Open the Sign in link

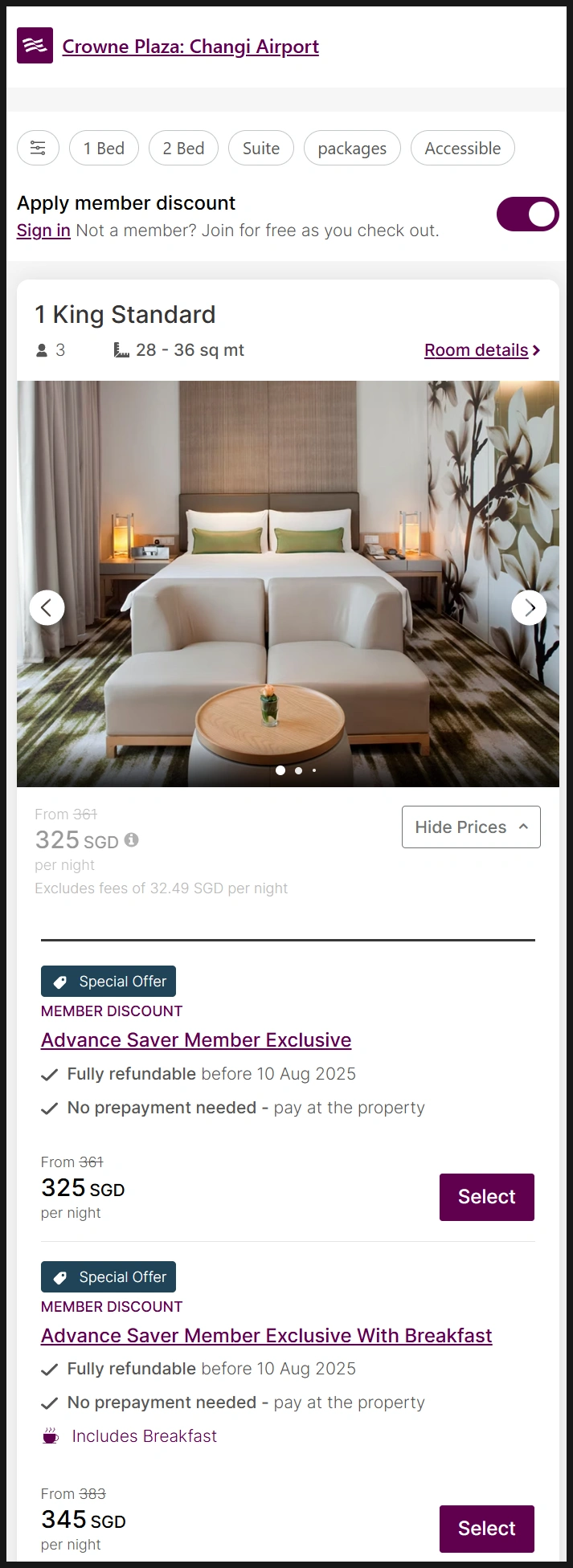click(43, 231)
